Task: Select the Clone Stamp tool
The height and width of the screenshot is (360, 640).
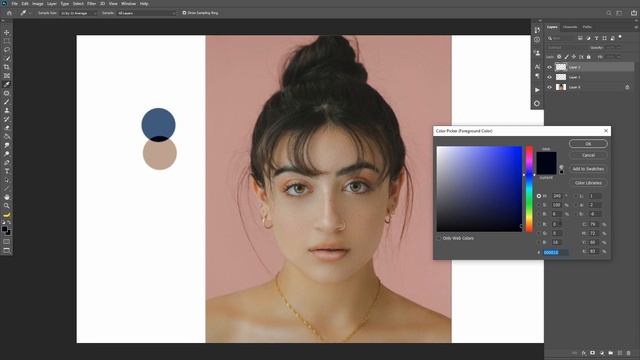Action: point(7,110)
